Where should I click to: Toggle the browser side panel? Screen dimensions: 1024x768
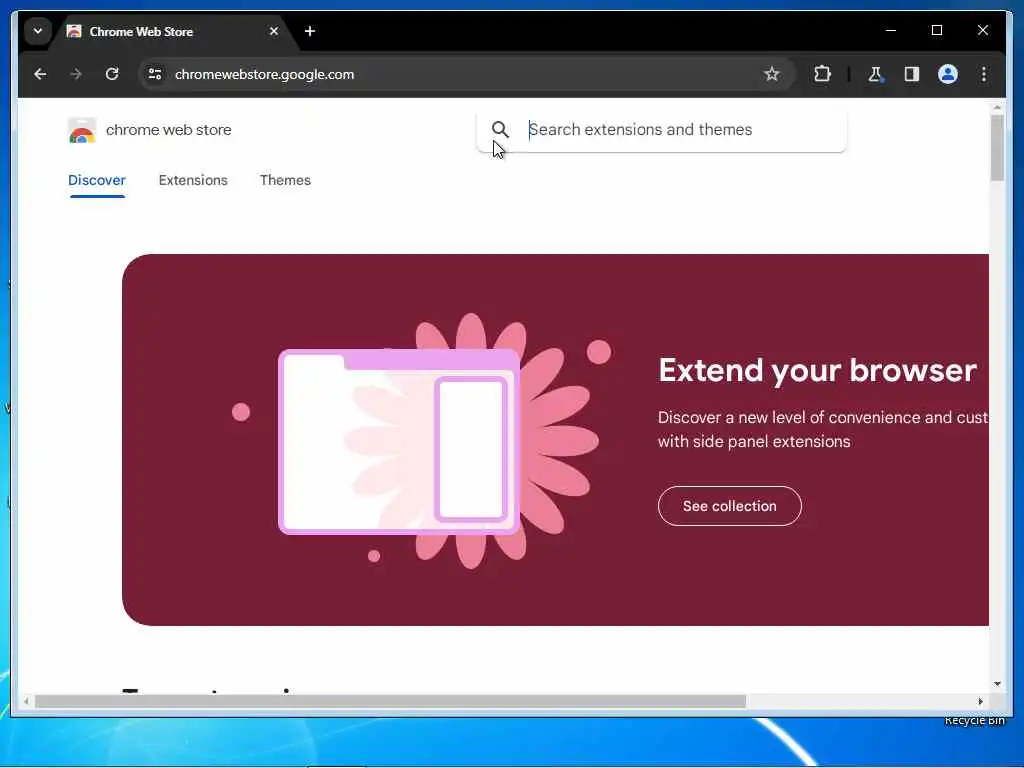tap(912, 74)
